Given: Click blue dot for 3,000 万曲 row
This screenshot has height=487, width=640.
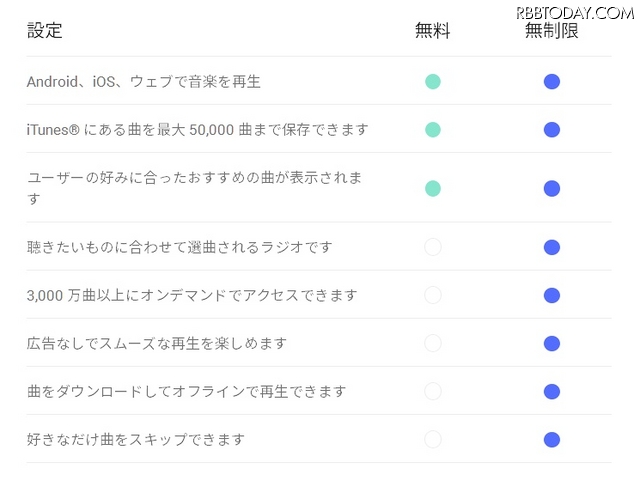Looking at the screenshot, I should [551, 296].
